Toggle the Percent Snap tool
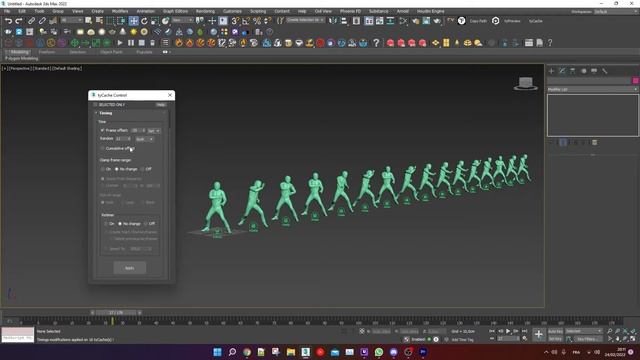This screenshot has width=640, height=360. click(257, 21)
